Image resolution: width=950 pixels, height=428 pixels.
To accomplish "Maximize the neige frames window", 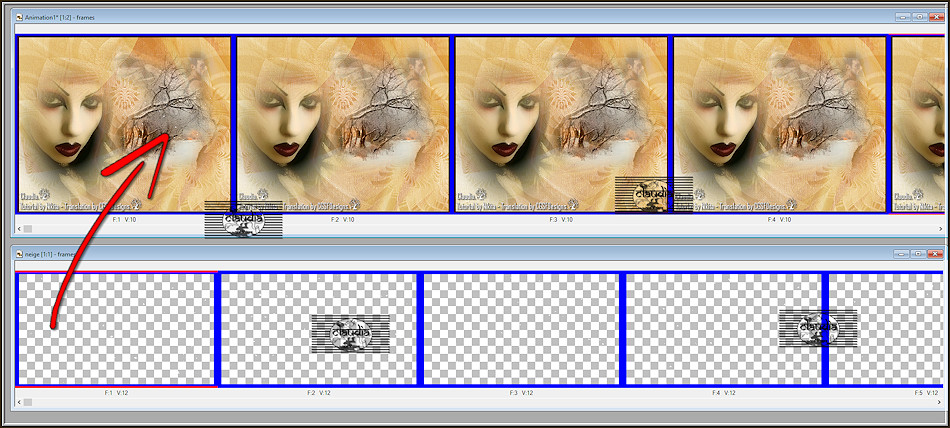I will pos(920,253).
